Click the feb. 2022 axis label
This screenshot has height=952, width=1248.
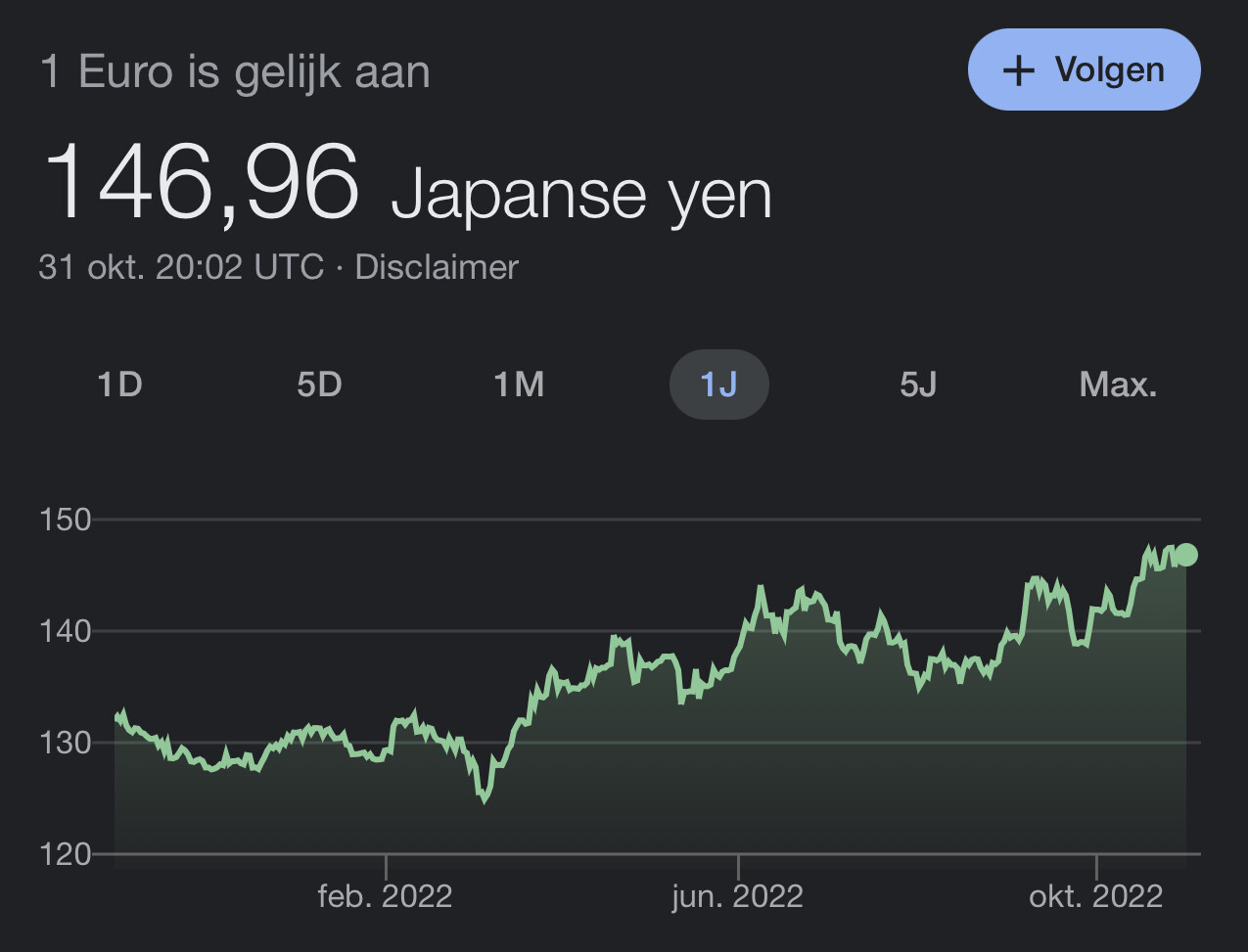386,896
